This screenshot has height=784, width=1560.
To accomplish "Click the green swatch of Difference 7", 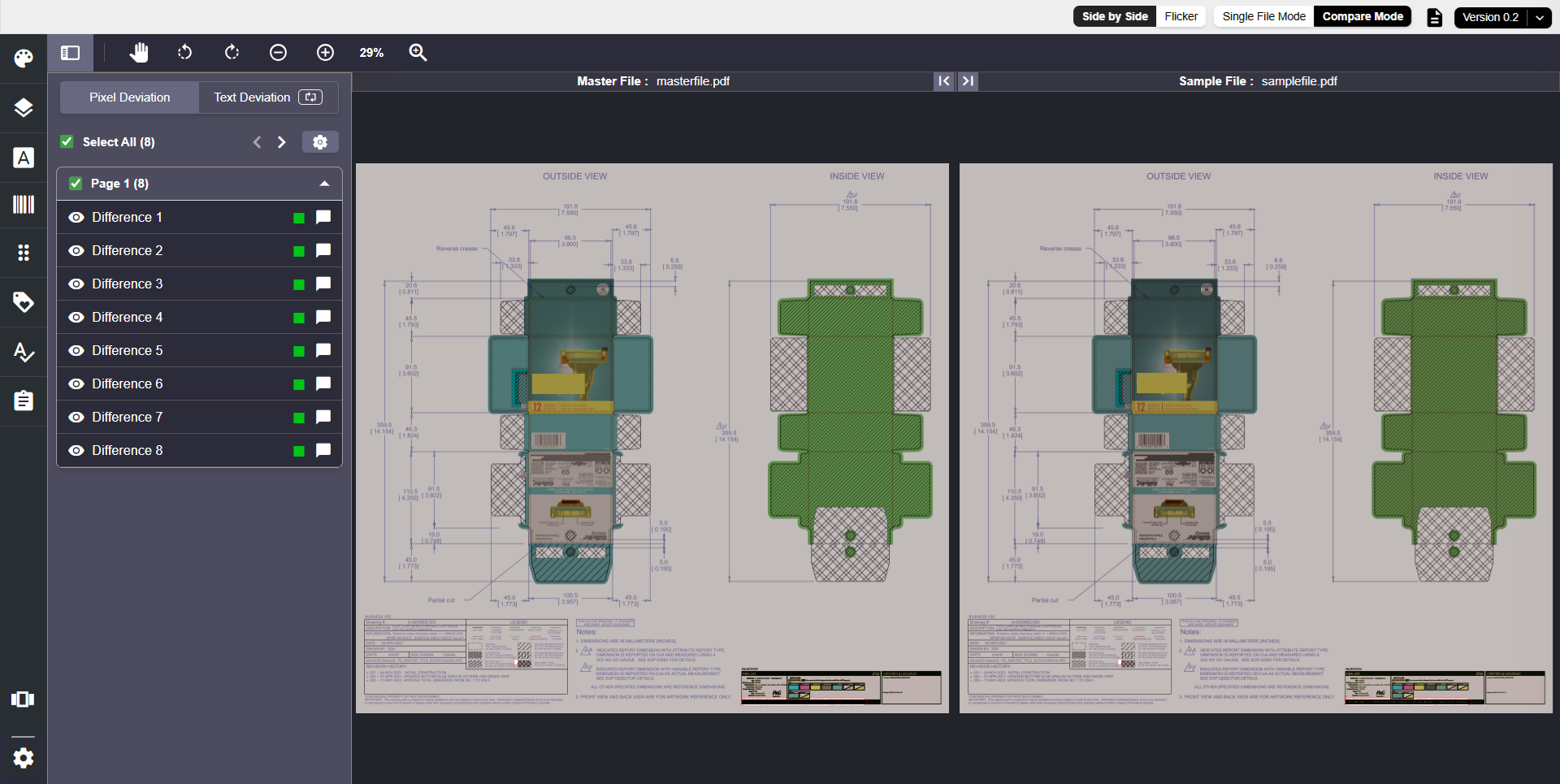I will [299, 418].
